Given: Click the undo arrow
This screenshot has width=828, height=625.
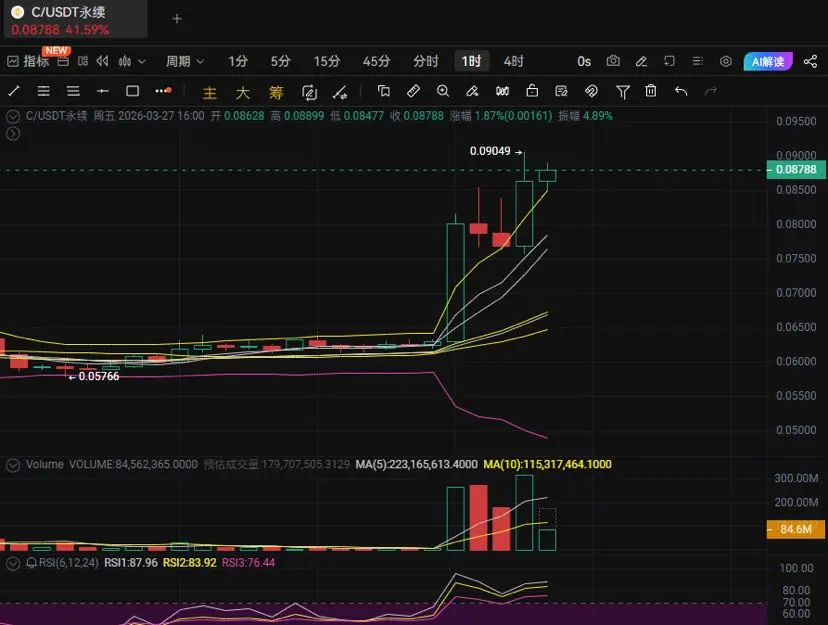Looking at the screenshot, I should 681,91.
